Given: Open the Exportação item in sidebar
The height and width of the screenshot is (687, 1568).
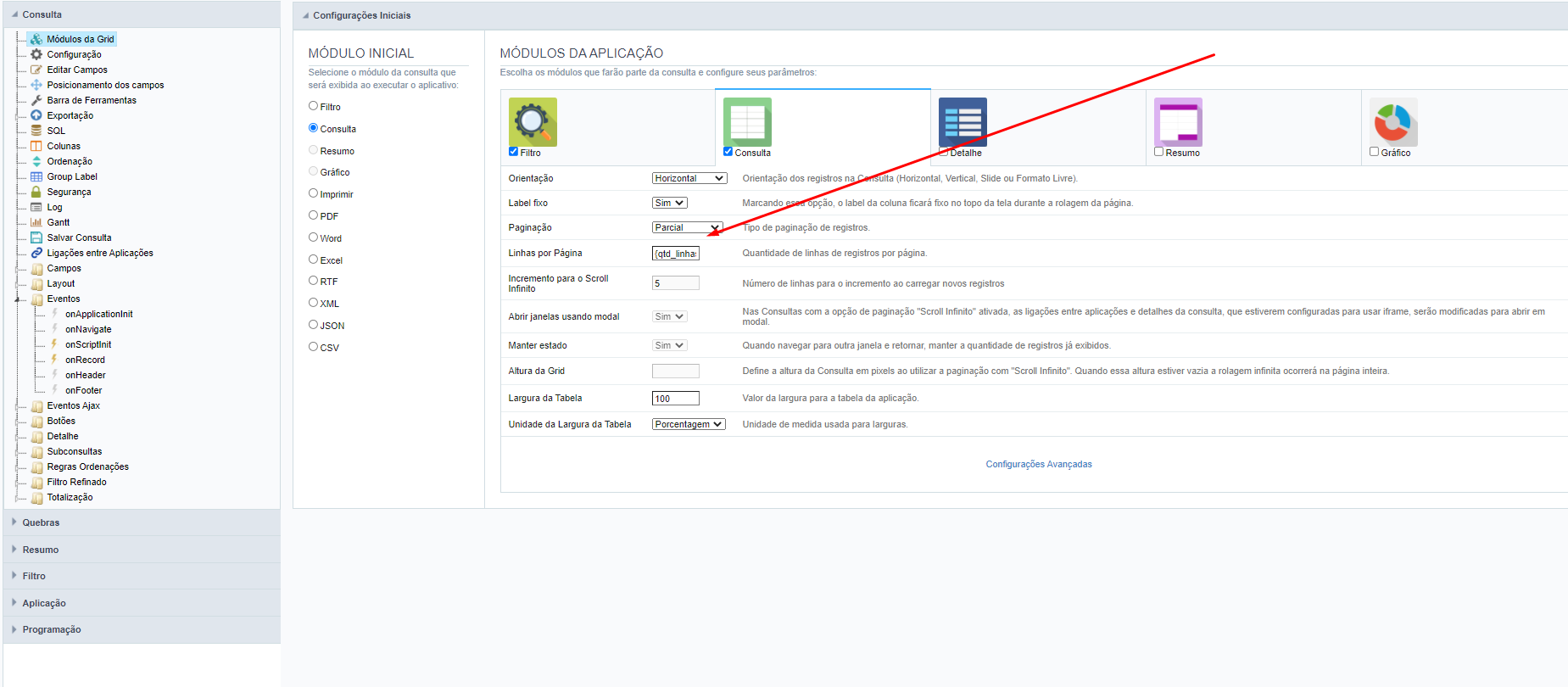Looking at the screenshot, I should tap(70, 115).
